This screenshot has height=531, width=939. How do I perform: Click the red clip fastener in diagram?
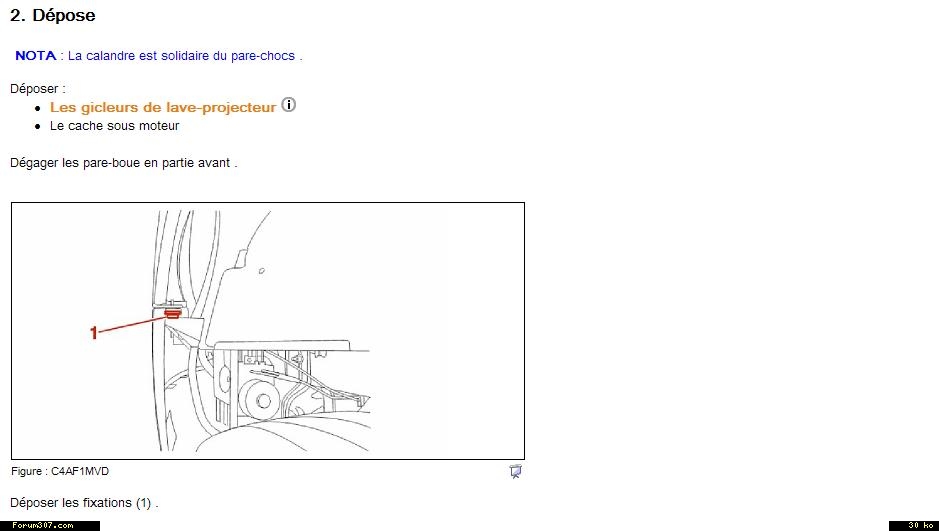173,313
